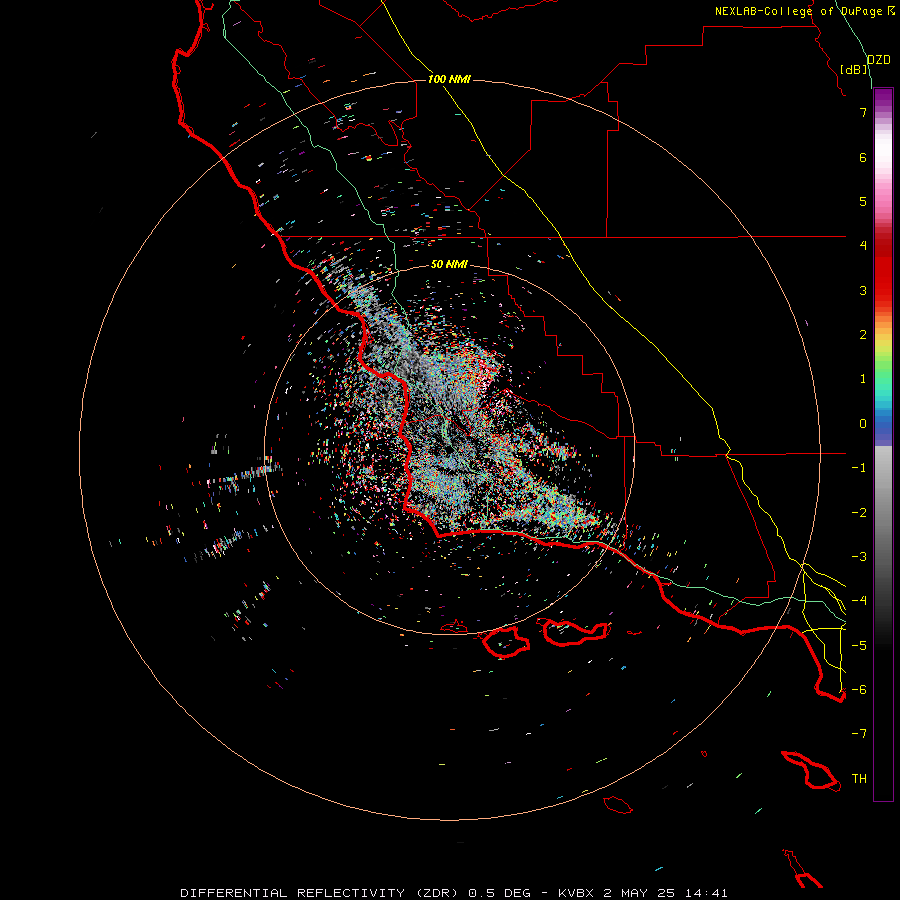Click the 50 NMI range ring label
The image size is (900, 900).
tap(449, 264)
